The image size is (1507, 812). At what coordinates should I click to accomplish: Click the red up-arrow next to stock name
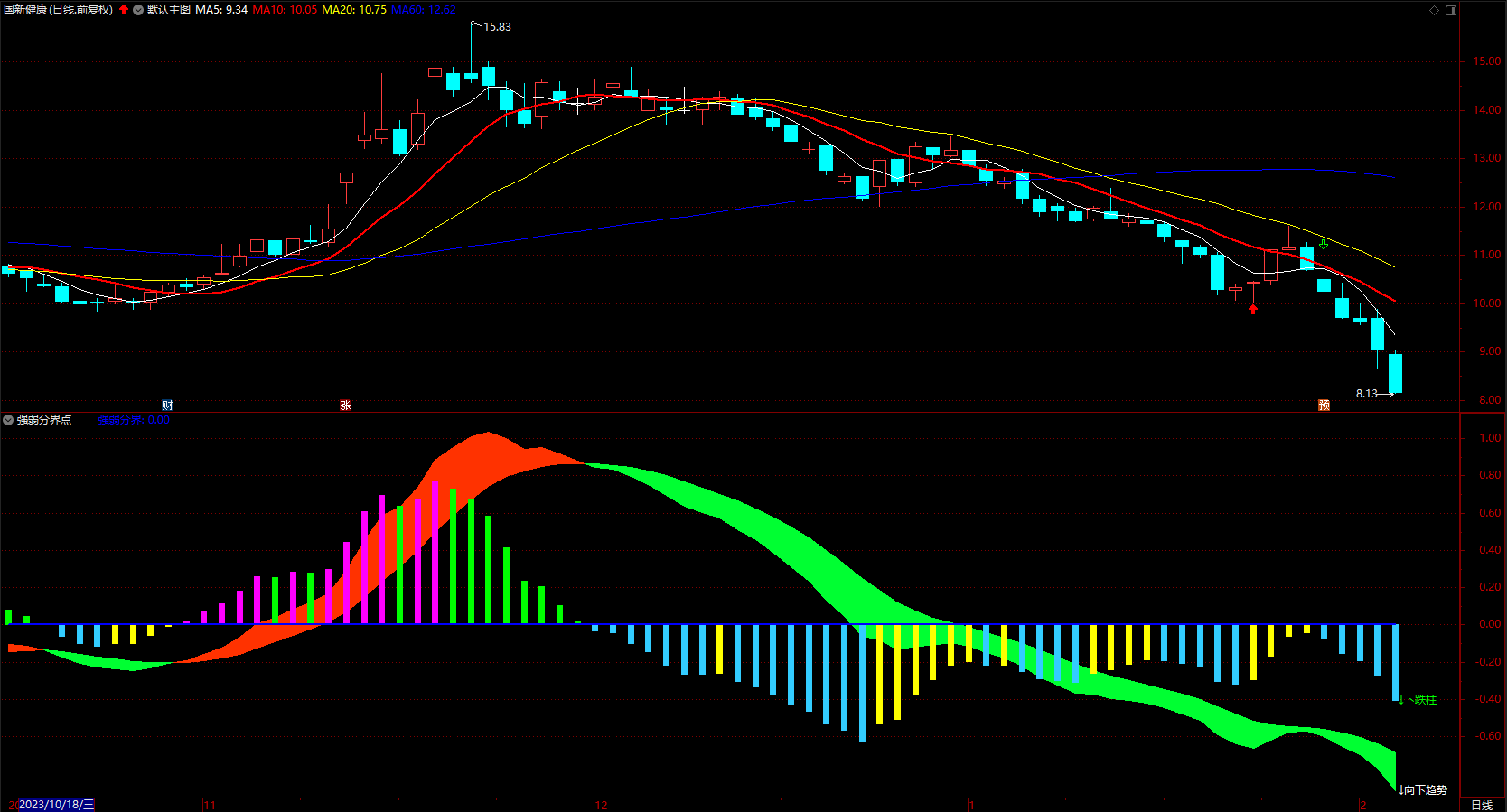[124, 10]
